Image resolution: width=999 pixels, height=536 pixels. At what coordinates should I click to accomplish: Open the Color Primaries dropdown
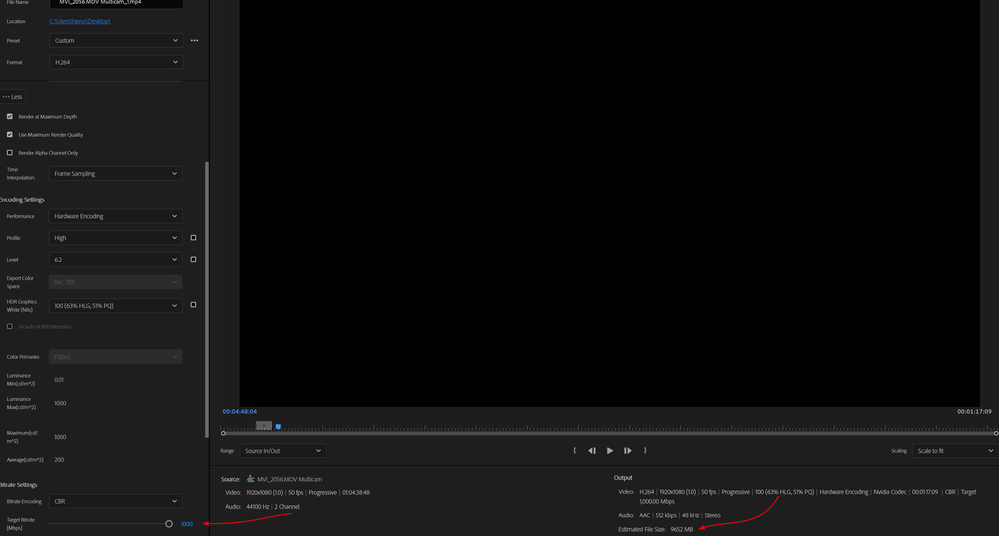pos(115,357)
